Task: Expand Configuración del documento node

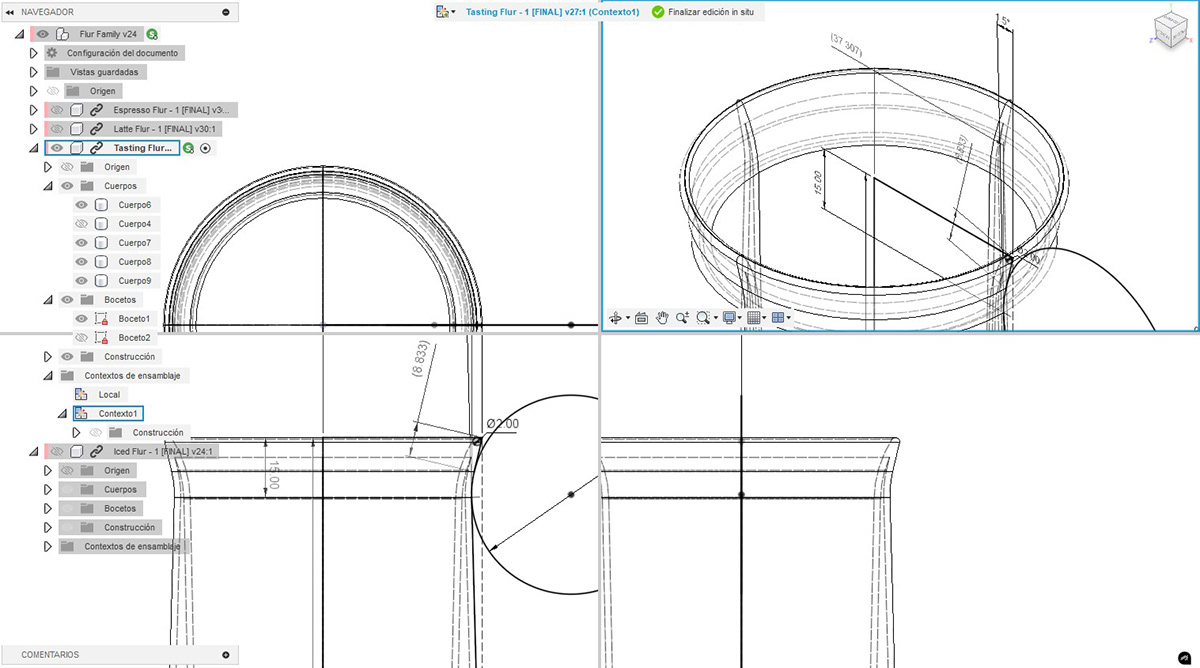Action: point(33,53)
